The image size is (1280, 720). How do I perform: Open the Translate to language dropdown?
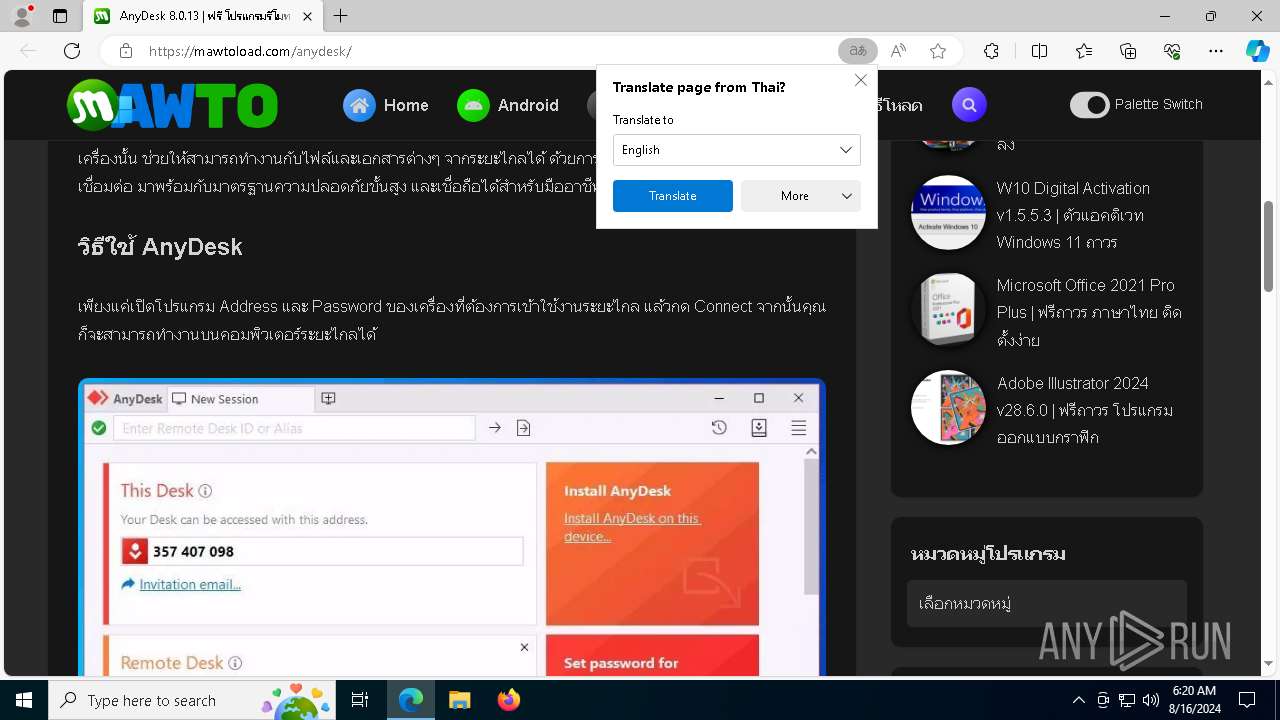click(736, 150)
